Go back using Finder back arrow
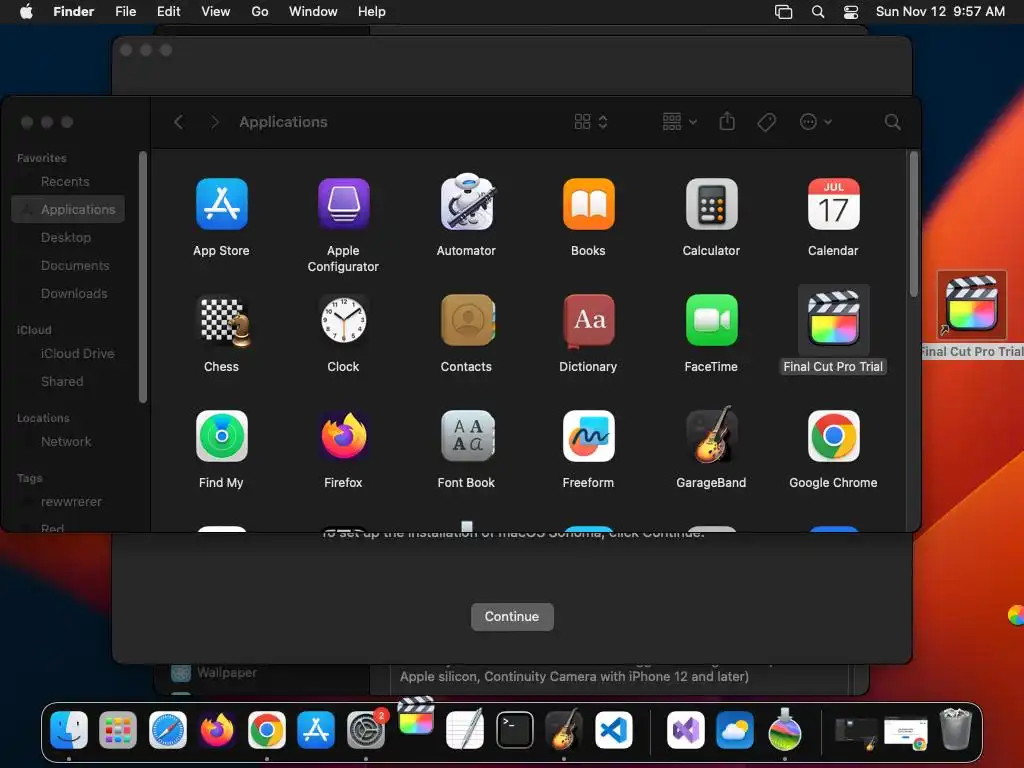The width and height of the screenshot is (1024, 768). 178,122
